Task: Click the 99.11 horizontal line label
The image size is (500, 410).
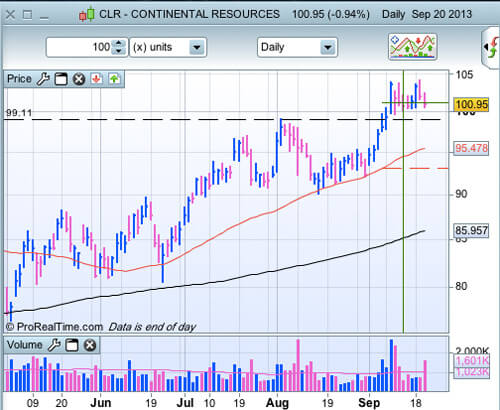Action: pyautogui.click(x=19, y=113)
